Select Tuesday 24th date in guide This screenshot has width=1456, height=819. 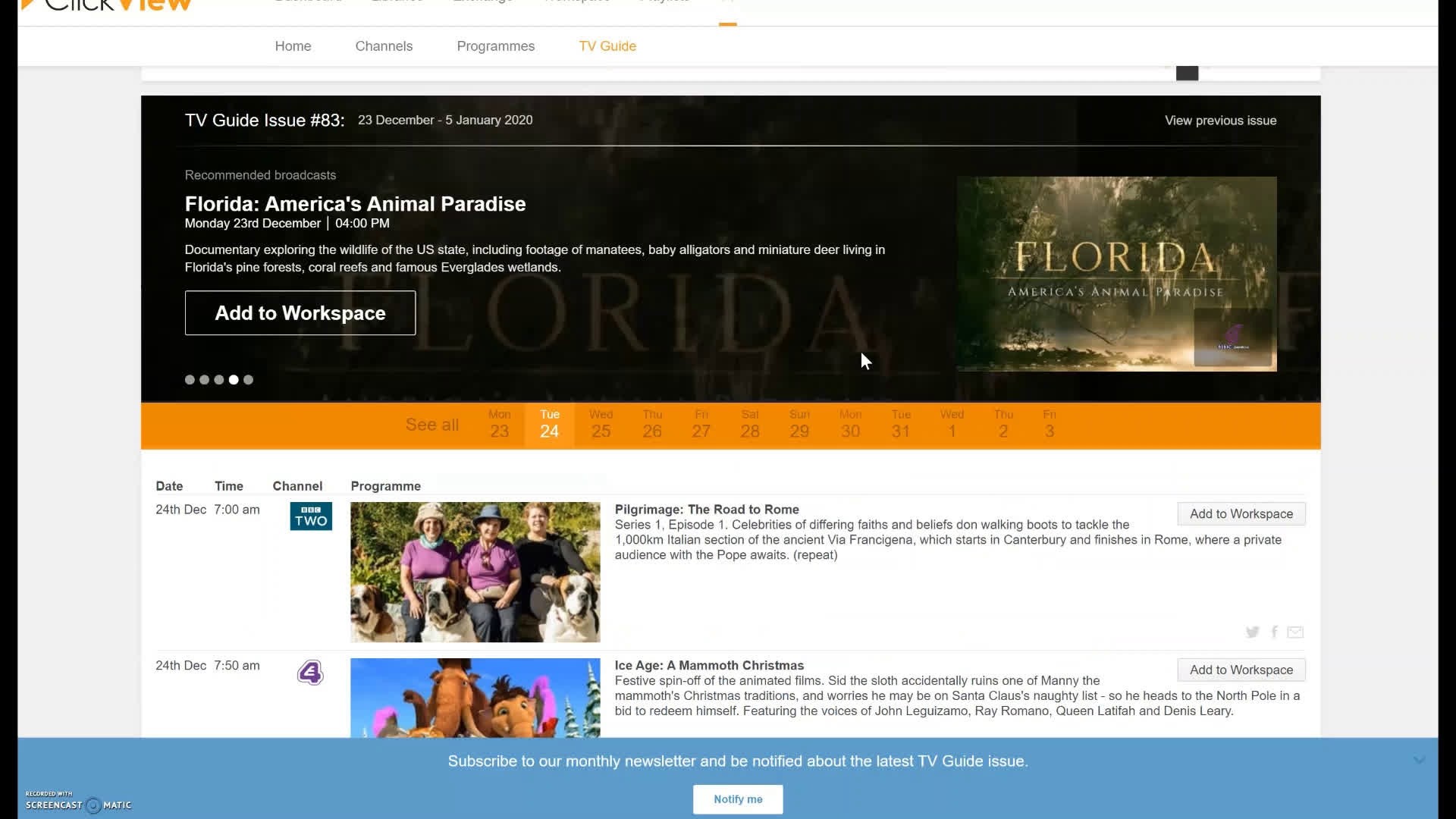(549, 424)
